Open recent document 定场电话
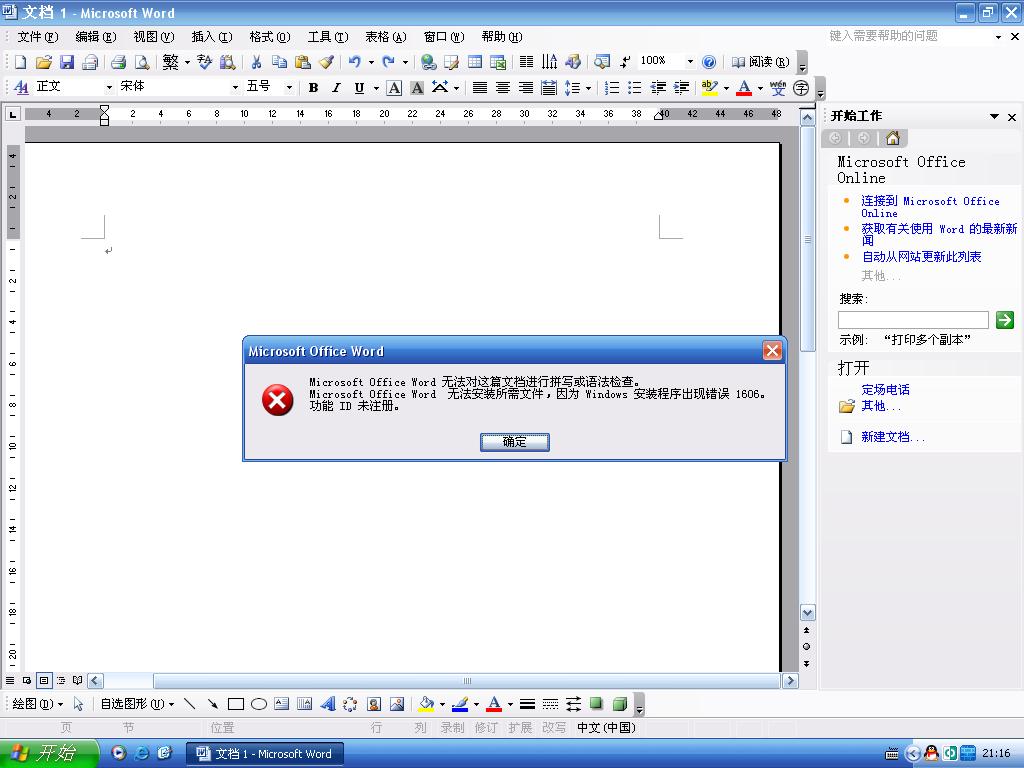The width and height of the screenshot is (1024, 768). click(x=885, y=390)
